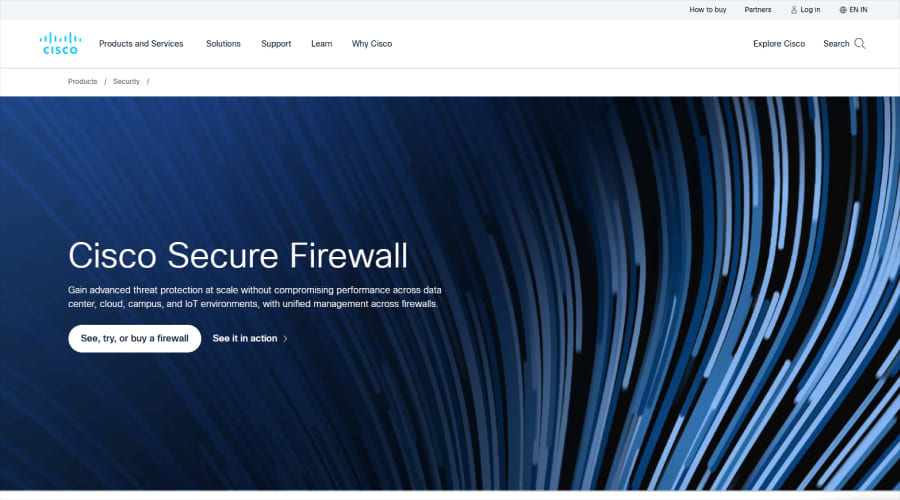
Task: Click the Search label
Action: point(836,44)
